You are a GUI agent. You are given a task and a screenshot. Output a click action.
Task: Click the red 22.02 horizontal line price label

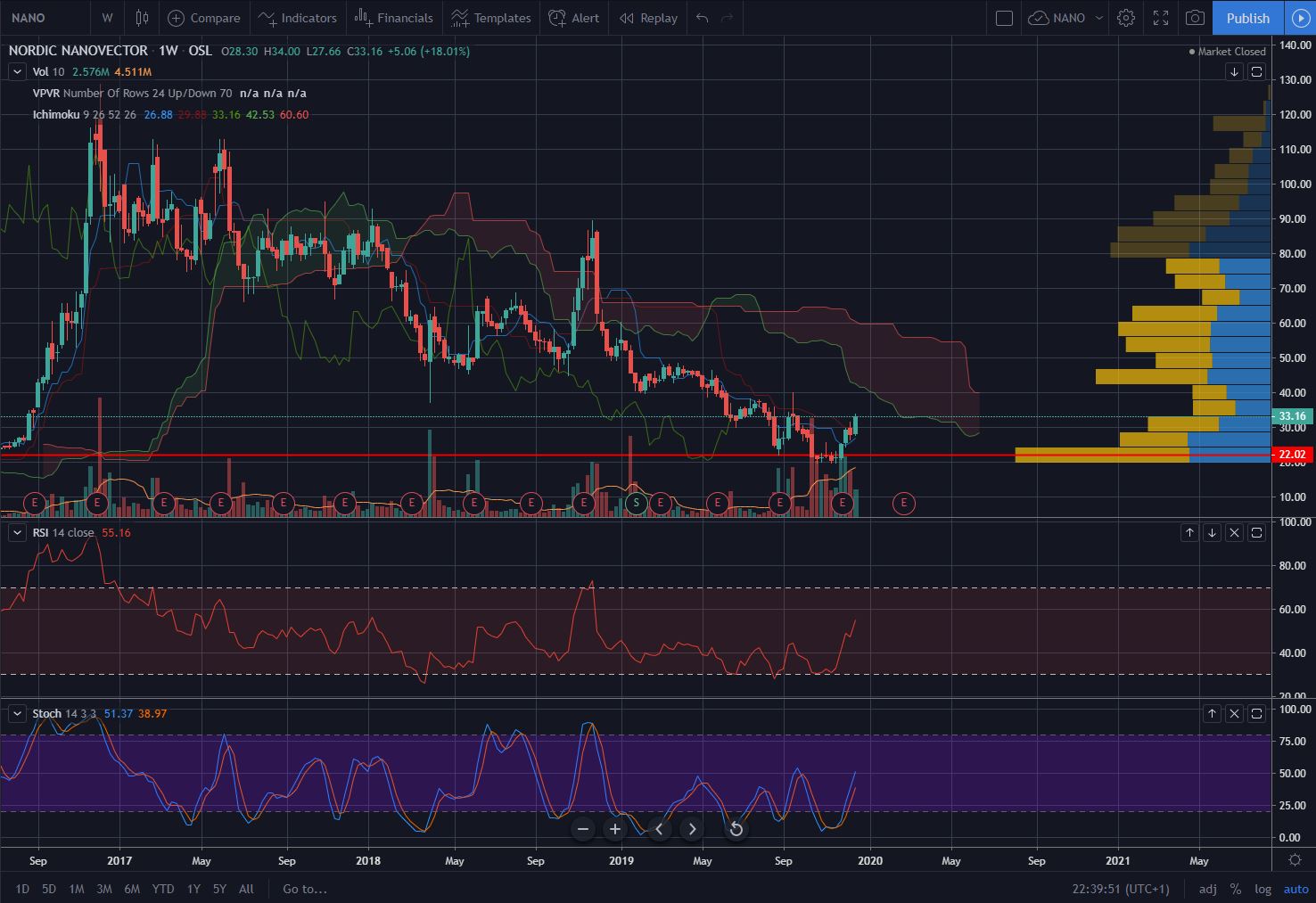click(x=1292, y=455)
